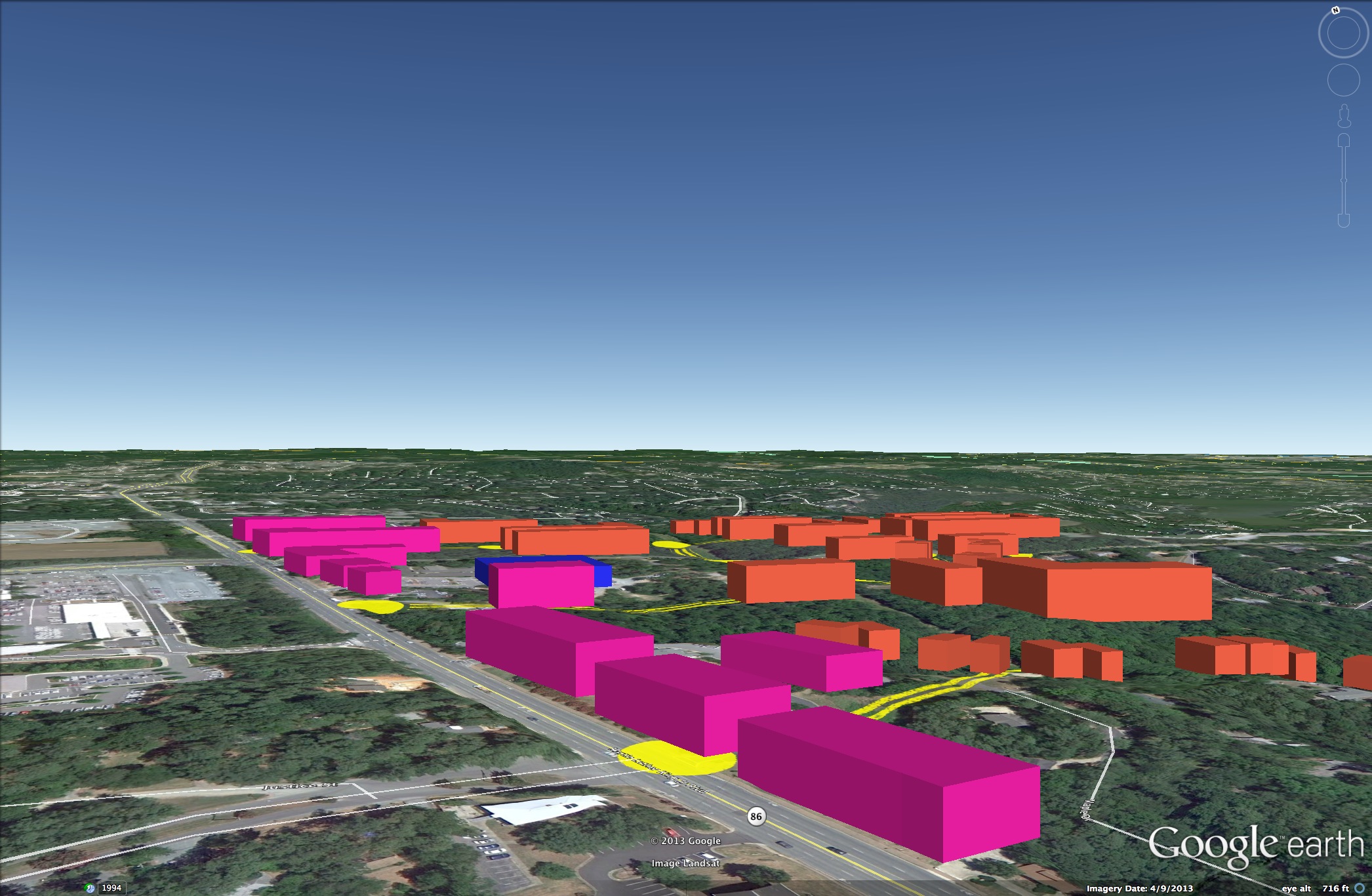Select the Street View pegman icon
1372x896 pixels.
pos(1344,117)
